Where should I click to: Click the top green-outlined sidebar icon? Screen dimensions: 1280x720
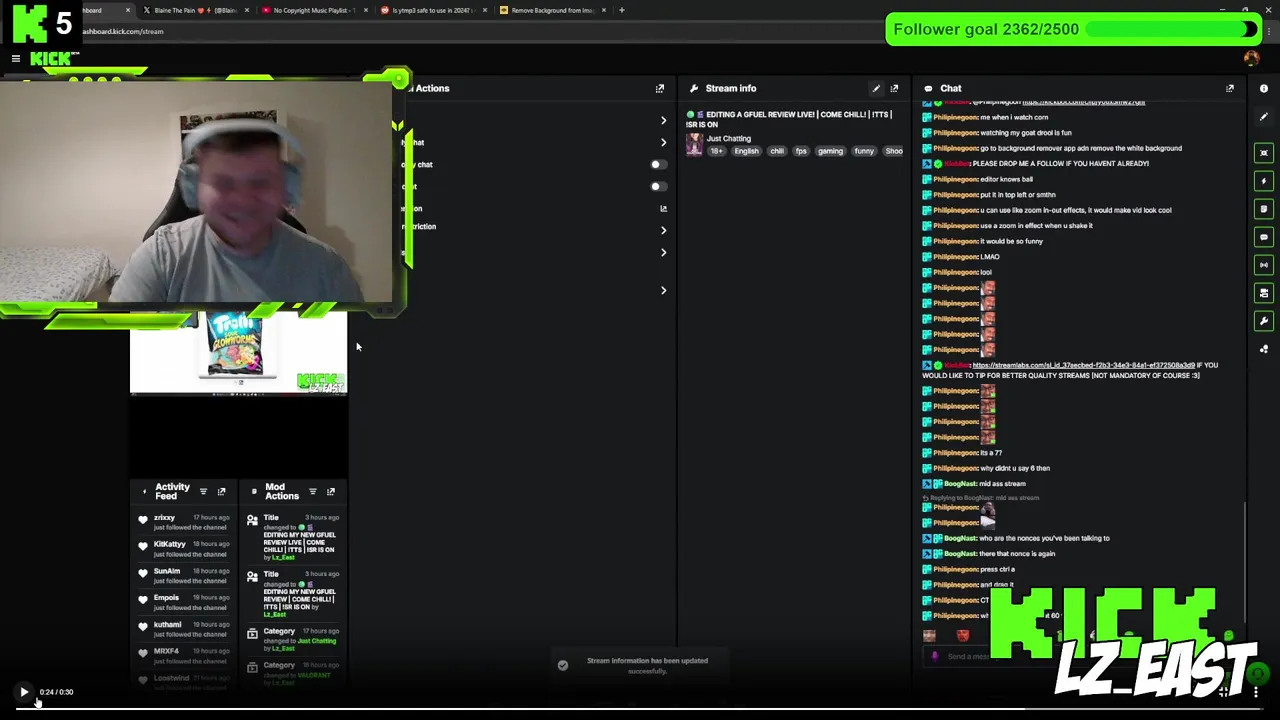tap(1264, 153)
